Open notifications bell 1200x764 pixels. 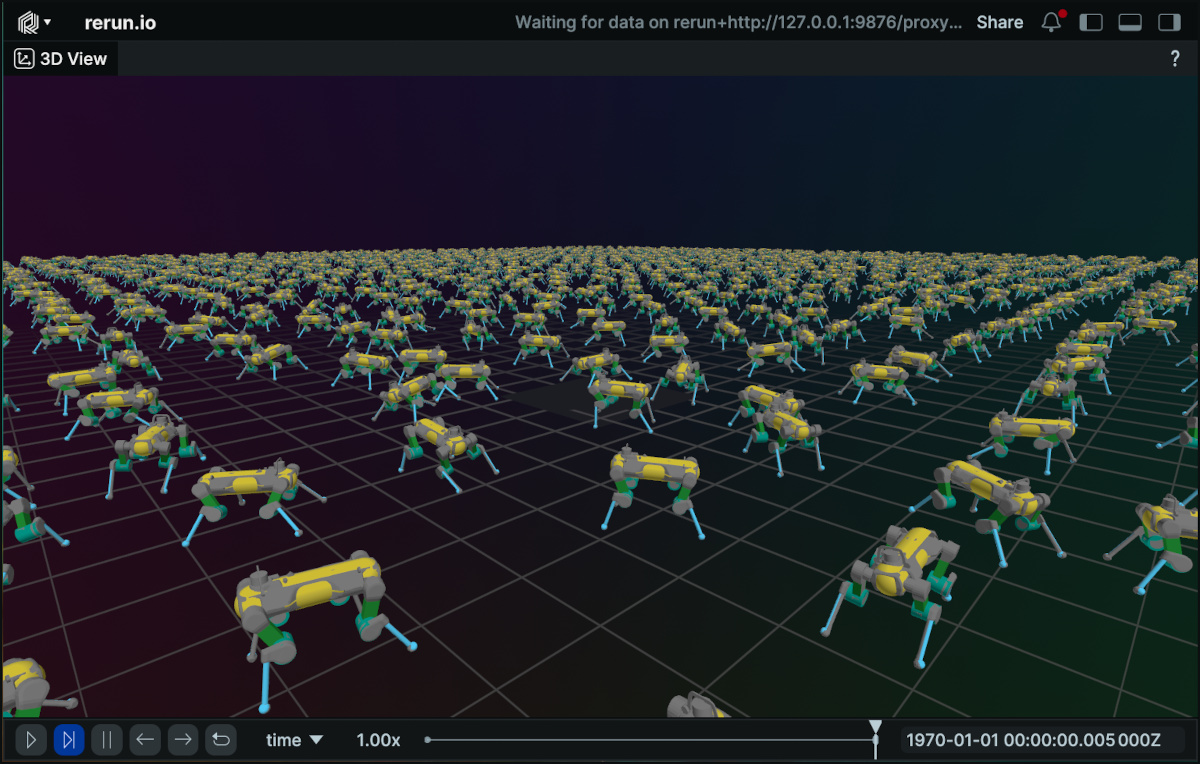(1051, 22)
